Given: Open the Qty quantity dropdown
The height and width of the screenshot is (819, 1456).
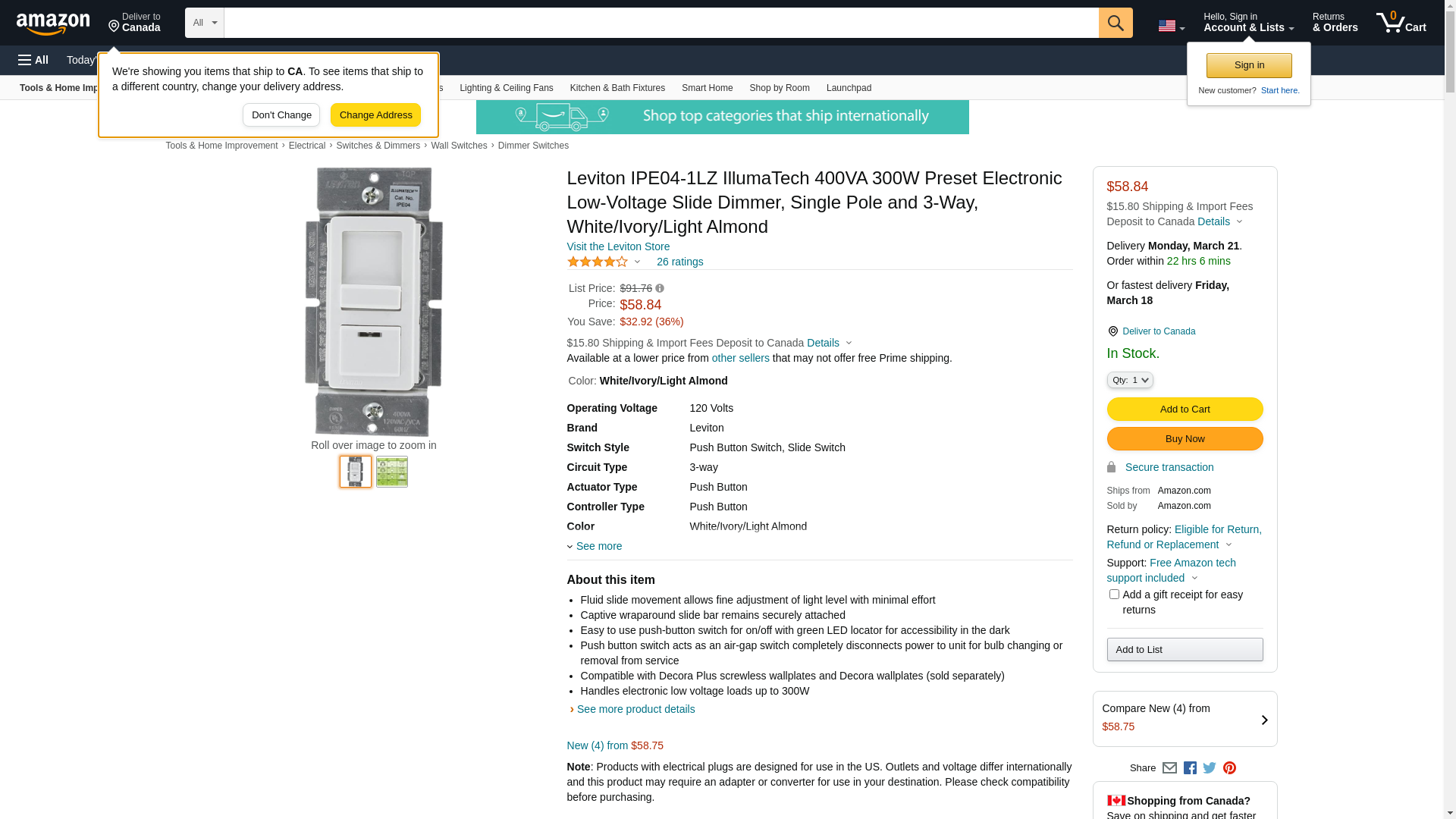Looking at the screenshot, I should pos(1129,380).
